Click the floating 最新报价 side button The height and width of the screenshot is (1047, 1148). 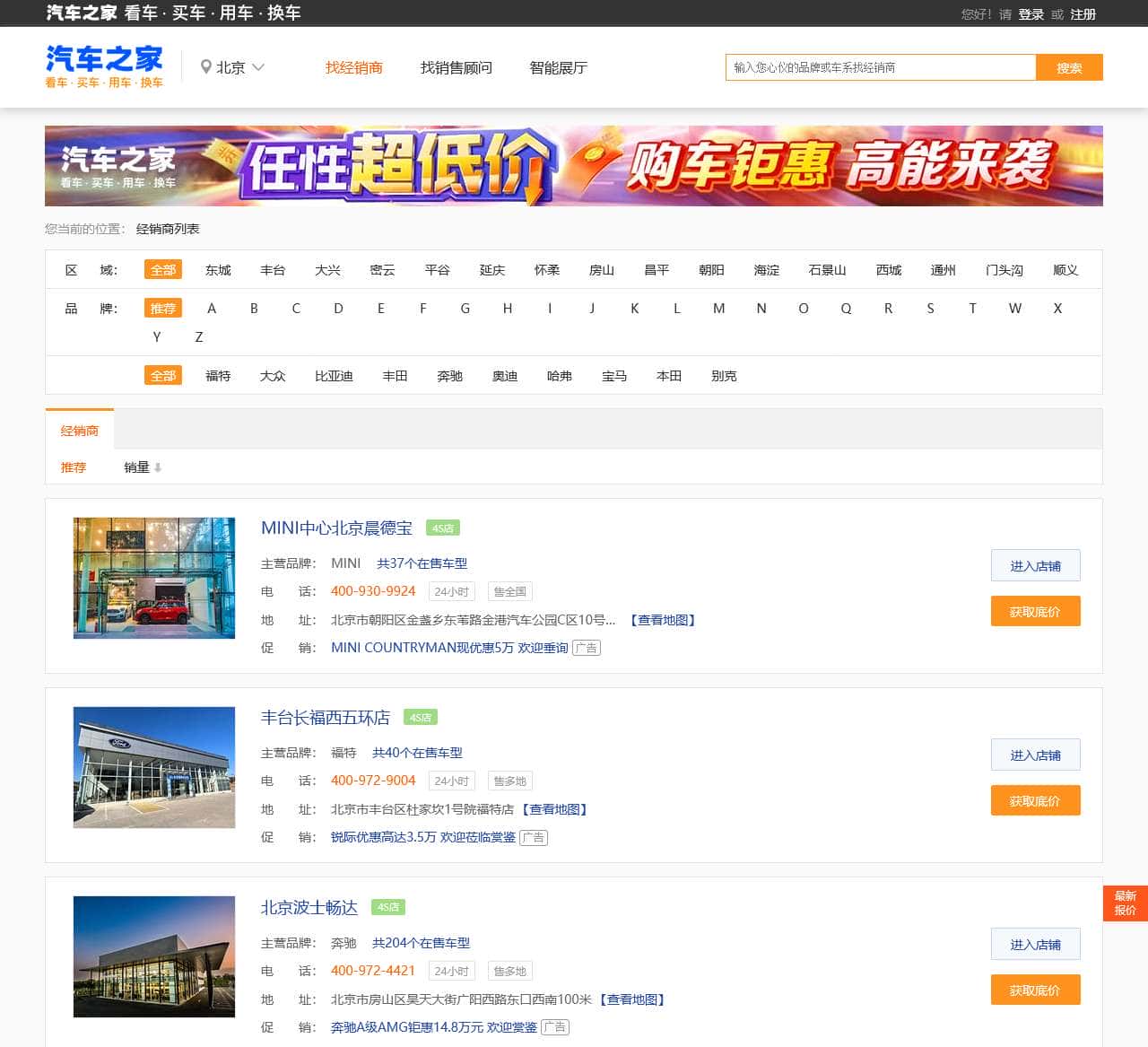click(x=1125, y=903)
